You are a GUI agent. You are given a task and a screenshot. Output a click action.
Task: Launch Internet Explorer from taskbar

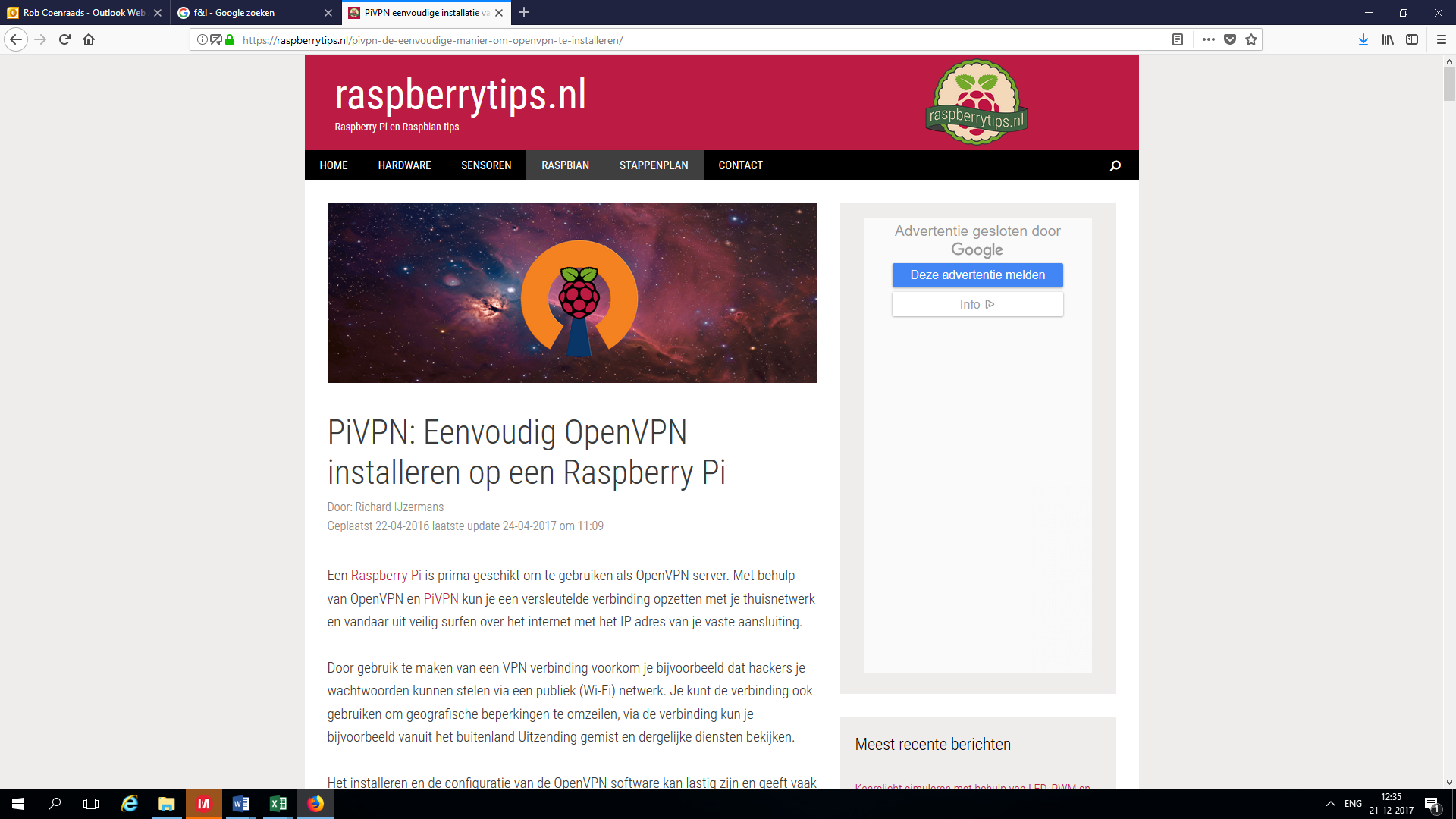[x=130, y=804]
